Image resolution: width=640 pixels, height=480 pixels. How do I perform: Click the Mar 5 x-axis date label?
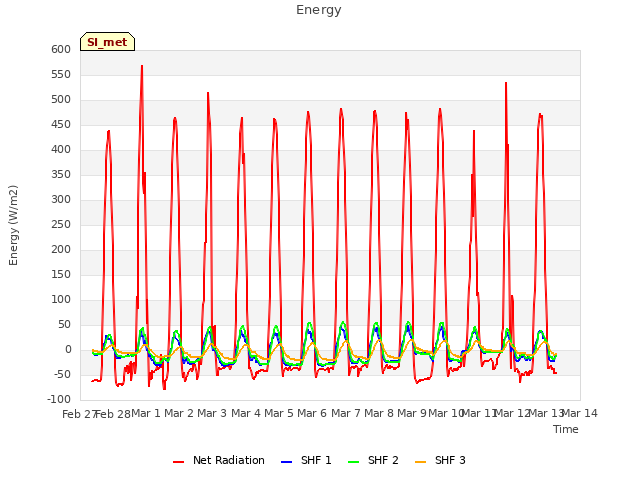279,413
